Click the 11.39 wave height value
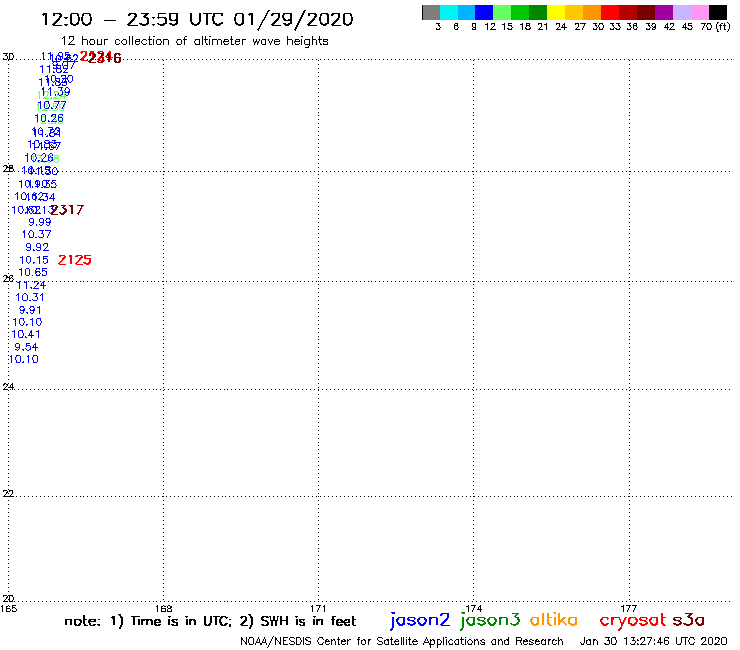Screen dimensions: 740x650 tap(56, 92)
